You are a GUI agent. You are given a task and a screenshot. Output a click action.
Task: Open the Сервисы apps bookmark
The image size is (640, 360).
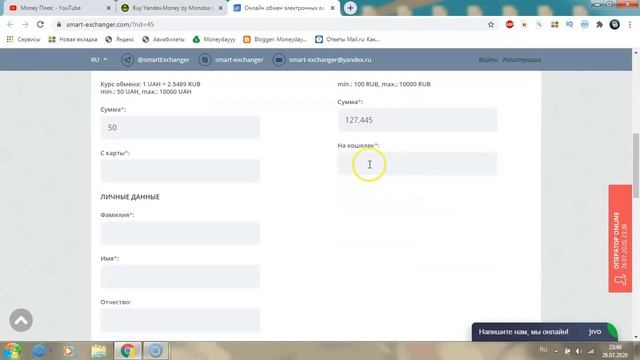[x=23, y=39]
